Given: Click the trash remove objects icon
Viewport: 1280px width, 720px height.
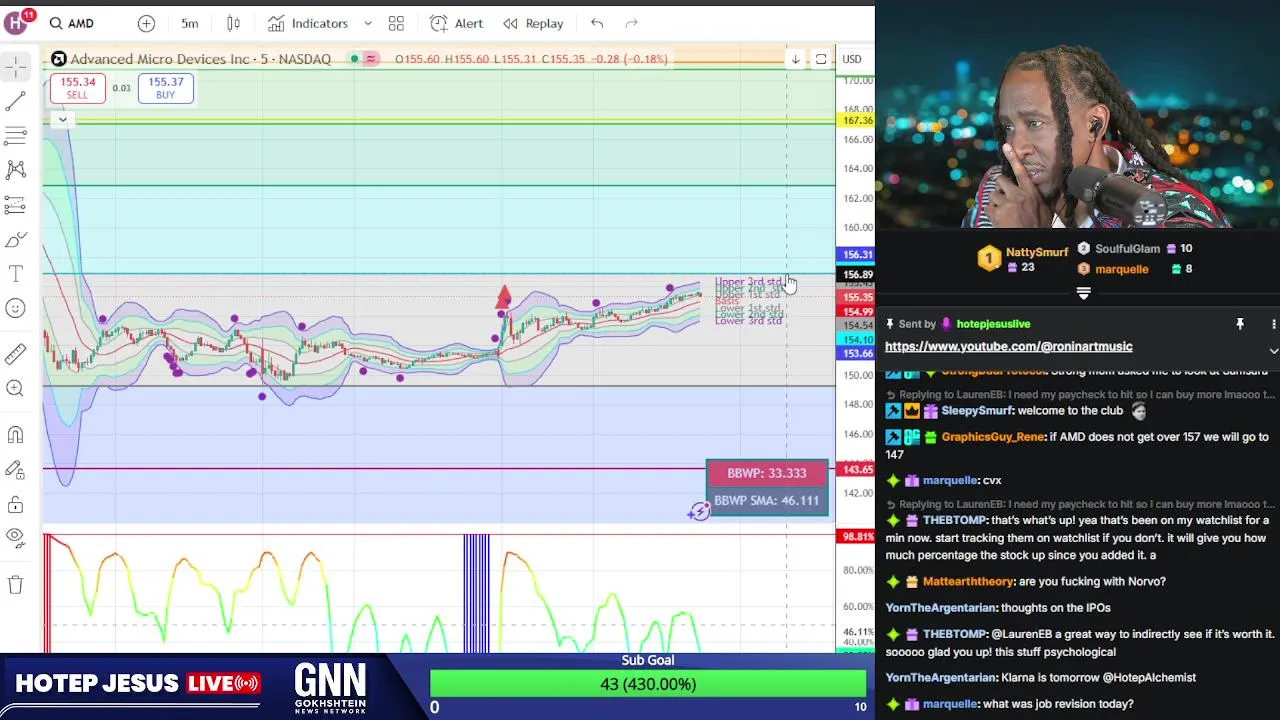Looking at the screenshot, I should coord(15,584).
